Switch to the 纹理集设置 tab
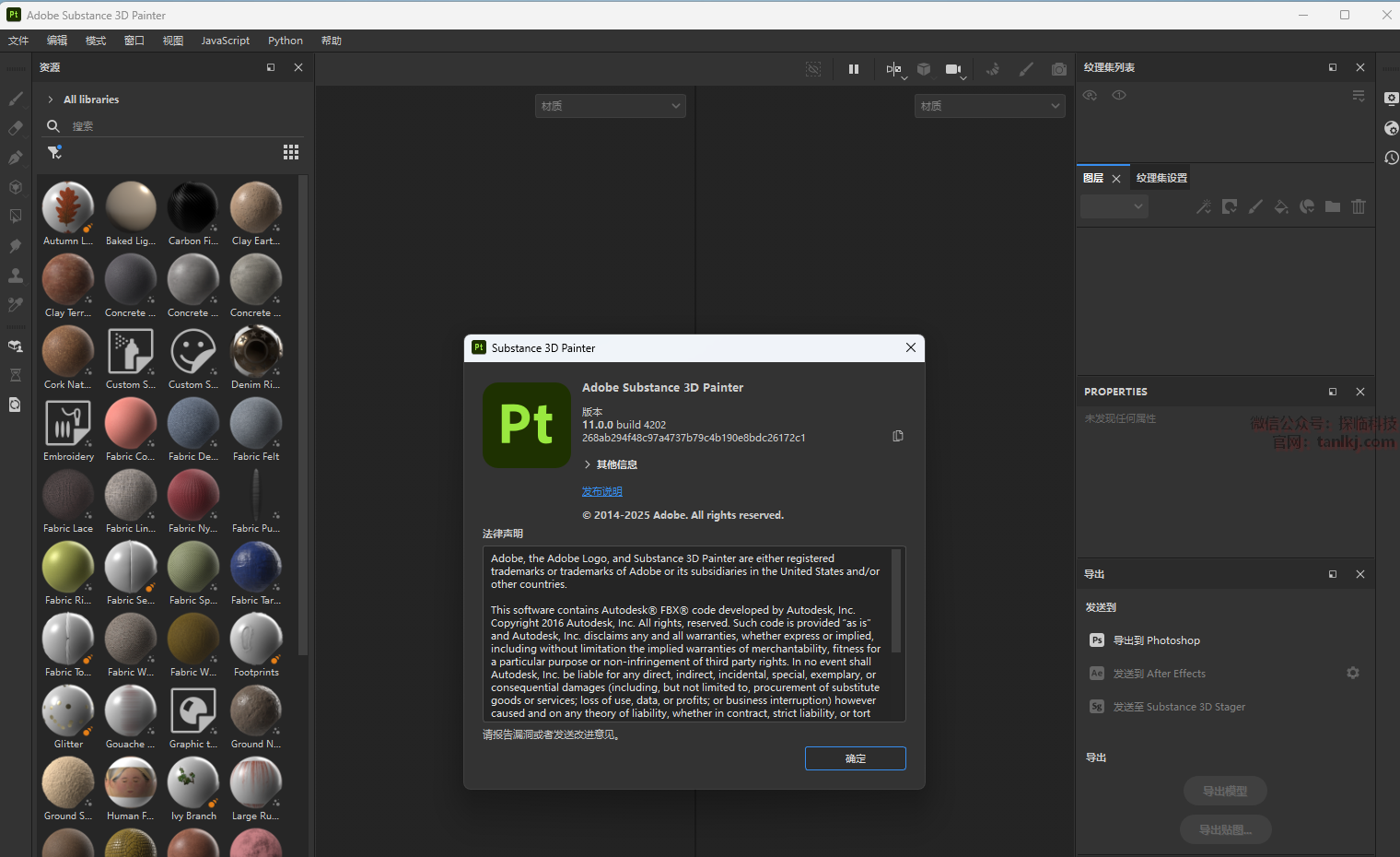1400x857 pixels. [x=1161, y=178]
